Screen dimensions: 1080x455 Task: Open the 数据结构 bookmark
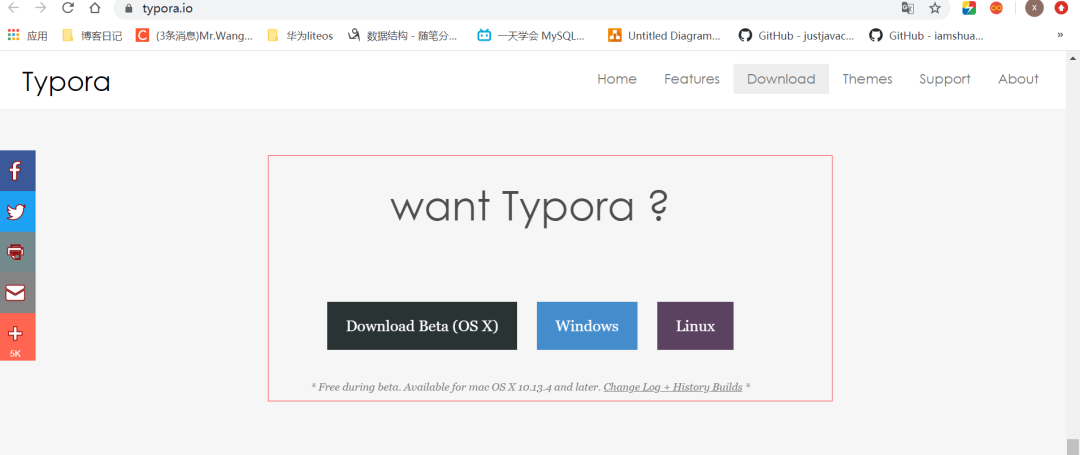pyautogui.click(x=402, y=36)
